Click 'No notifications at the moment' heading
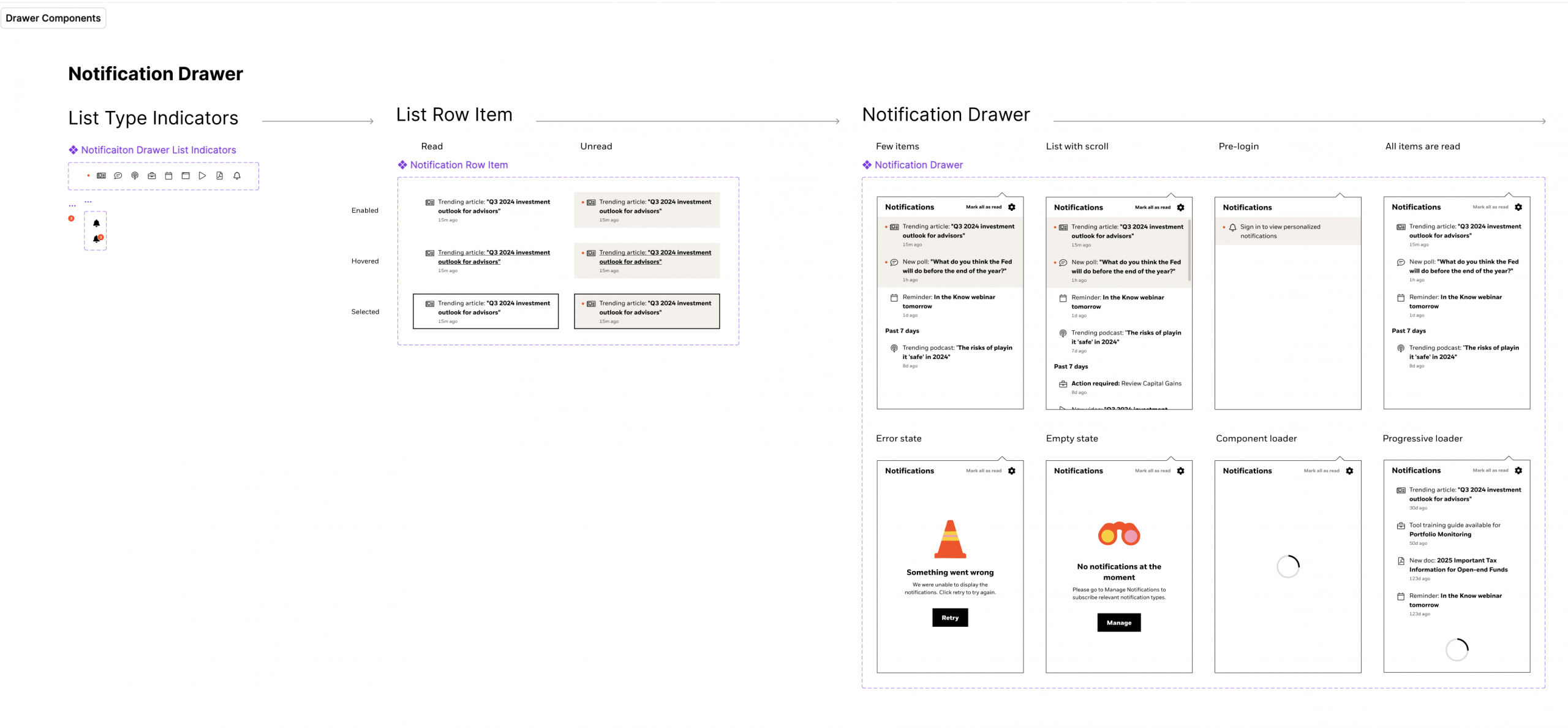The image size is (1568, 728). click(1119, 572)
